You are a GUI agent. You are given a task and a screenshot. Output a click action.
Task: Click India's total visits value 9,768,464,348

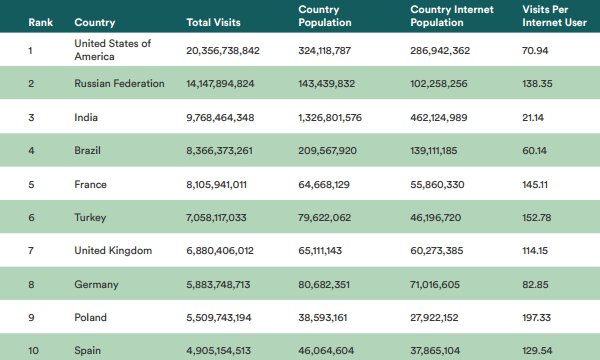[x=220, y=117]
